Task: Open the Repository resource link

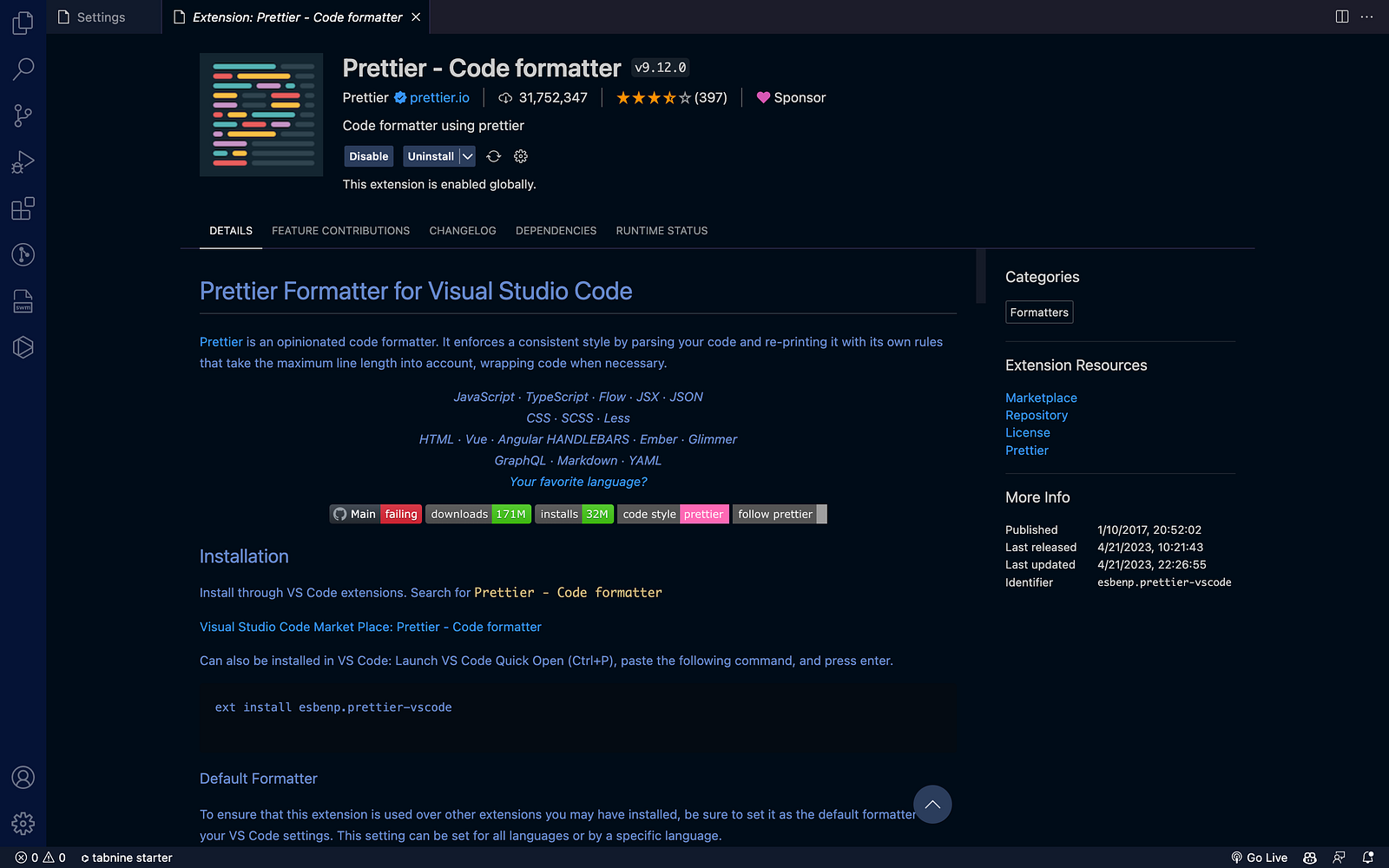Action: pyautogui.click(x=1037, y=415)
